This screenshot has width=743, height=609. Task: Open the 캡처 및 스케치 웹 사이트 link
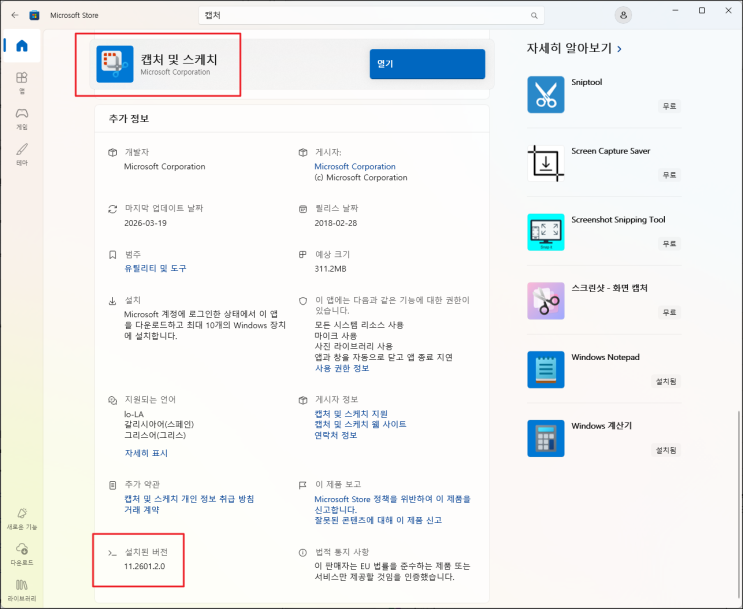[x=361, y=424]
